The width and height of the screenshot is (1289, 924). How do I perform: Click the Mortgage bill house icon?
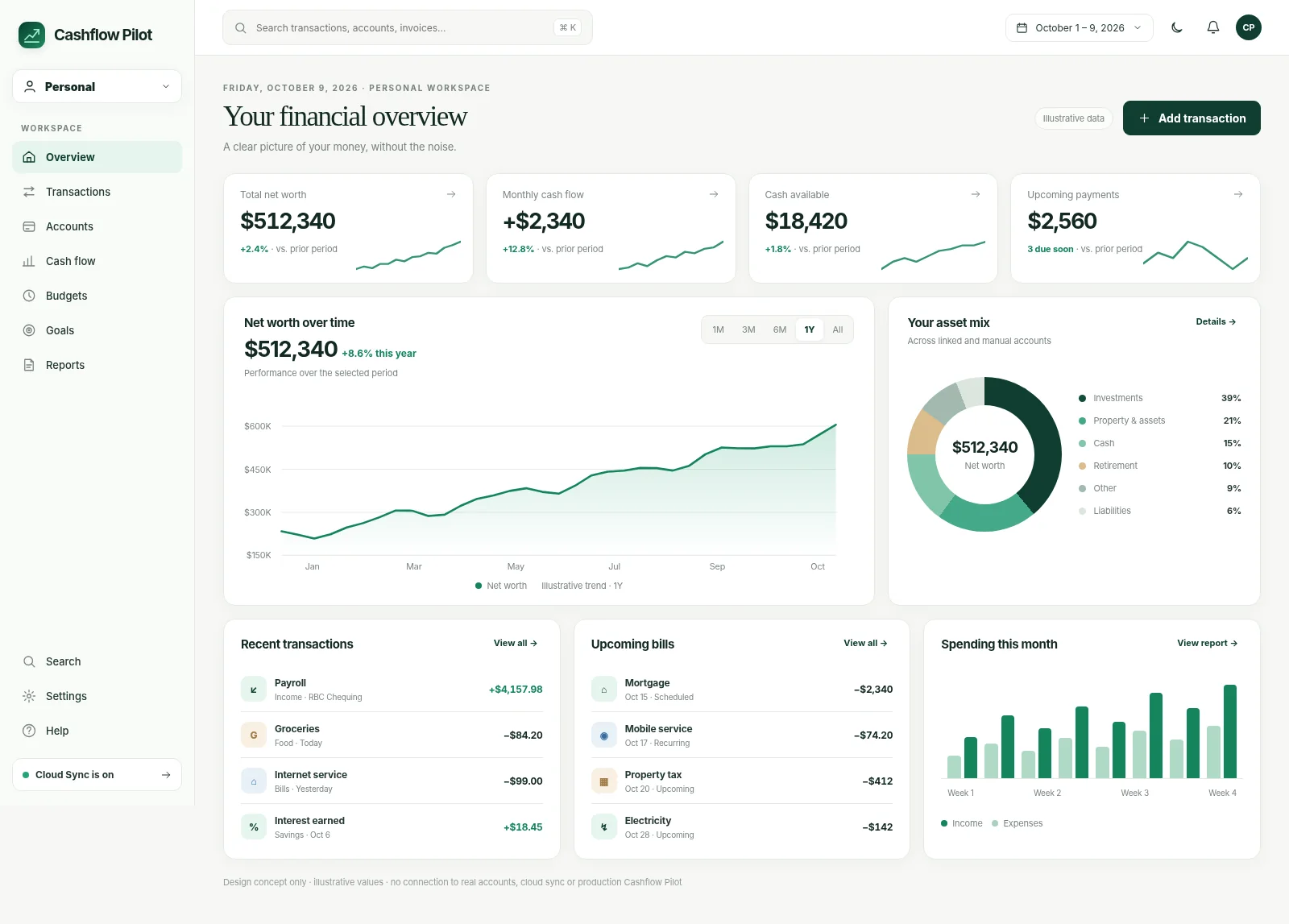click(604, 690)
